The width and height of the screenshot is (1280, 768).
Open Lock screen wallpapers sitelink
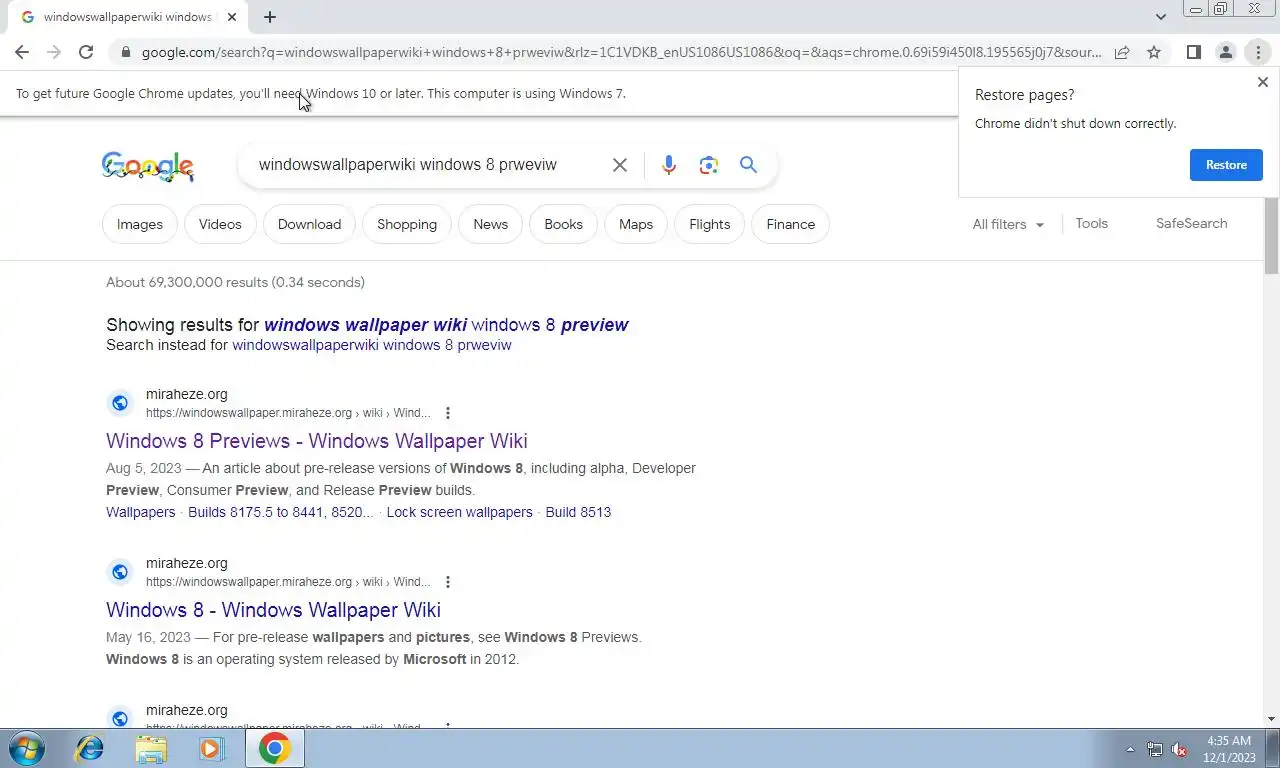[x=459, y=512]
